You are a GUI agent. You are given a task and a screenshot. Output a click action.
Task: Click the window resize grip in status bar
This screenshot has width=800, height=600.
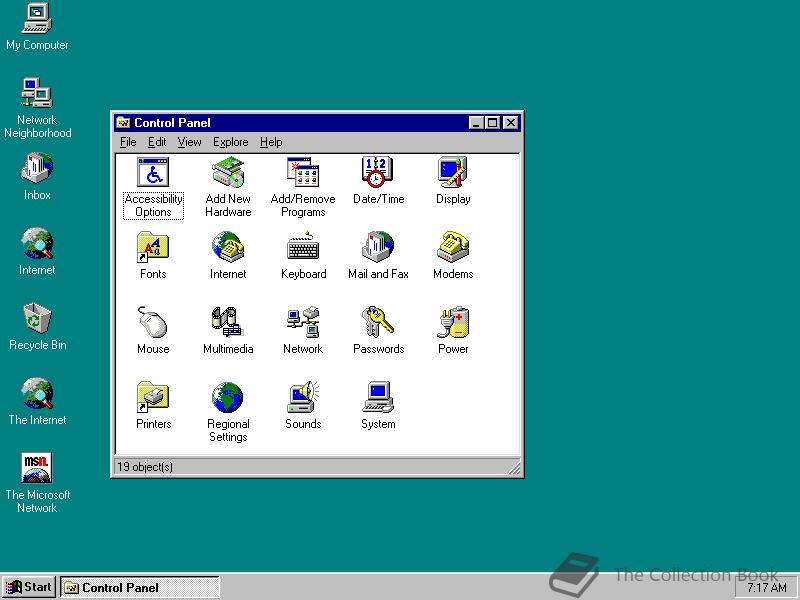pyautogui.click(x=514, y=468)
